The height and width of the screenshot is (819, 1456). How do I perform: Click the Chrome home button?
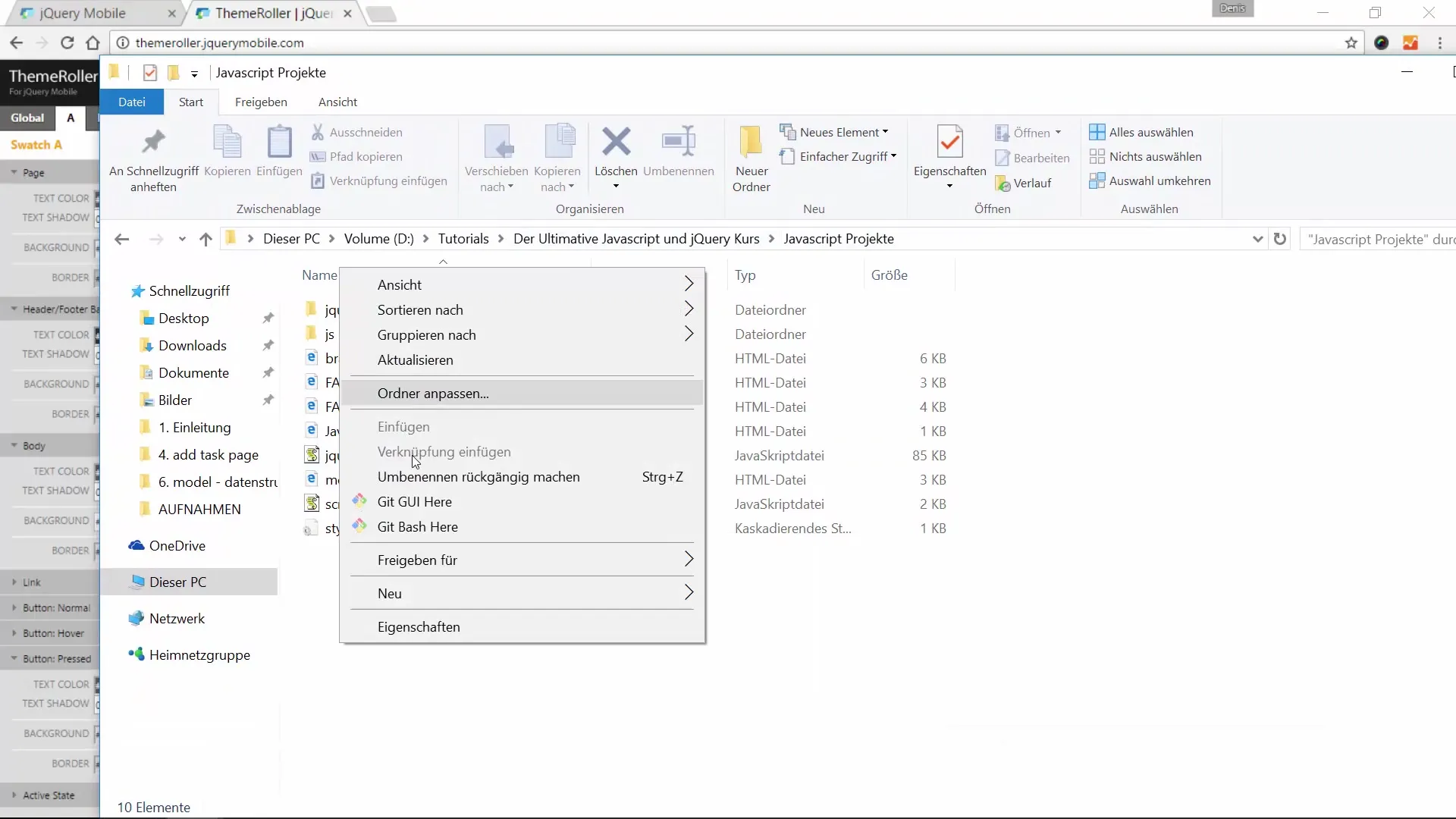pos(93,42)
